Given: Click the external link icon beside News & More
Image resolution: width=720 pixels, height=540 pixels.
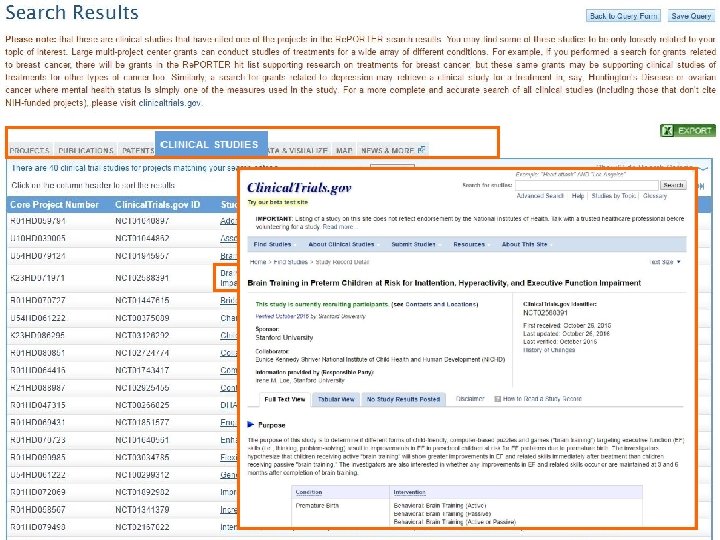Looking at the screenshot, I should pos(422,150).
